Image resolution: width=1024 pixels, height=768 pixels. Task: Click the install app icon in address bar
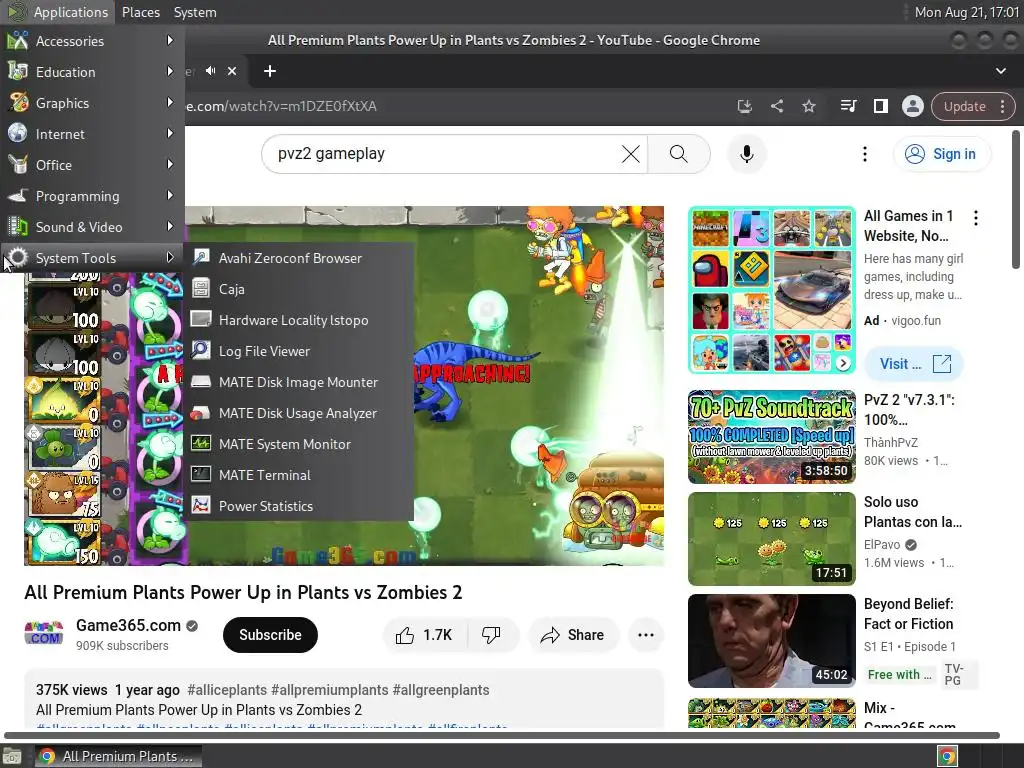click(744, 106)
